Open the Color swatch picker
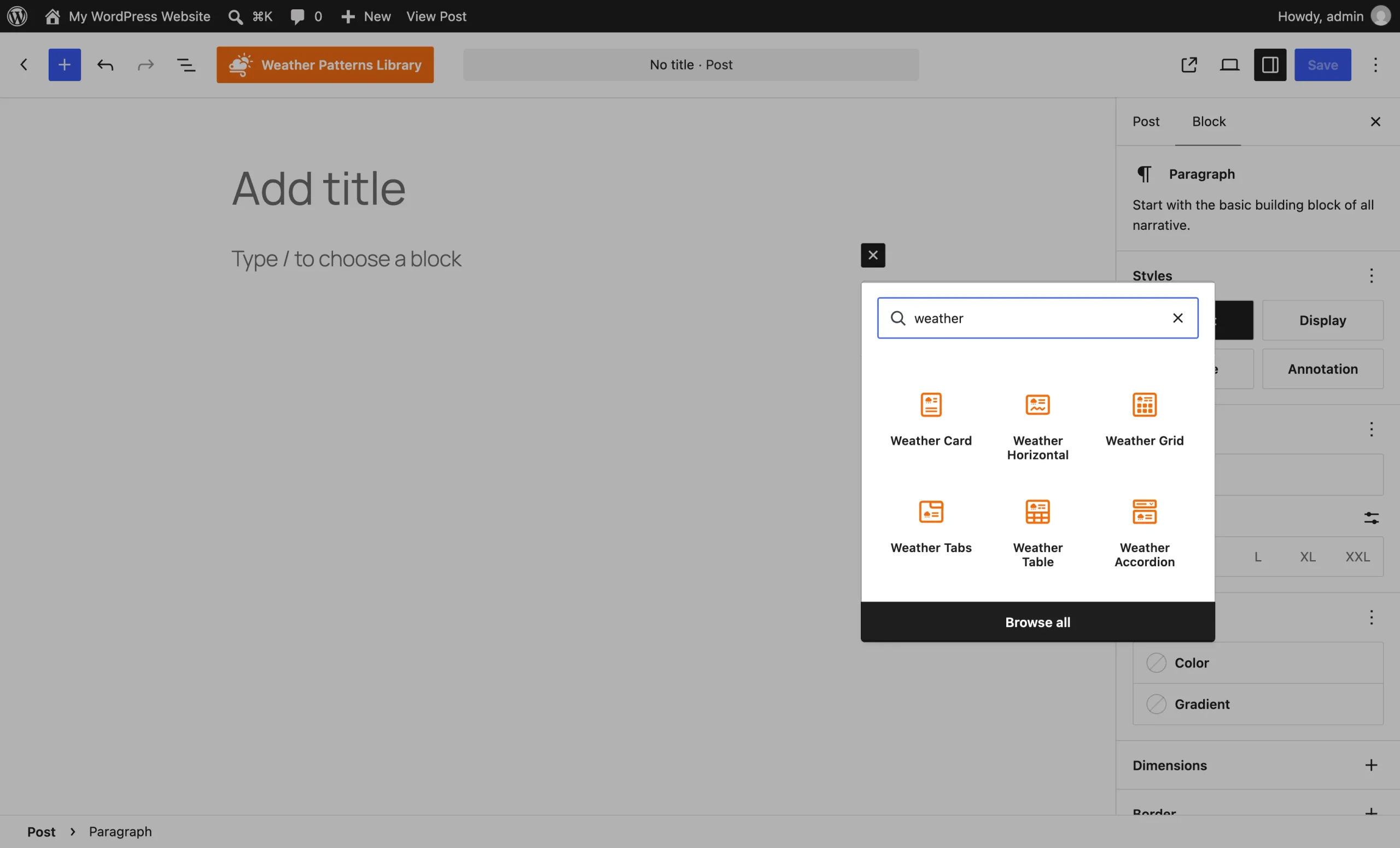This screenshot has height=848, width=1400. [1257, 663]
